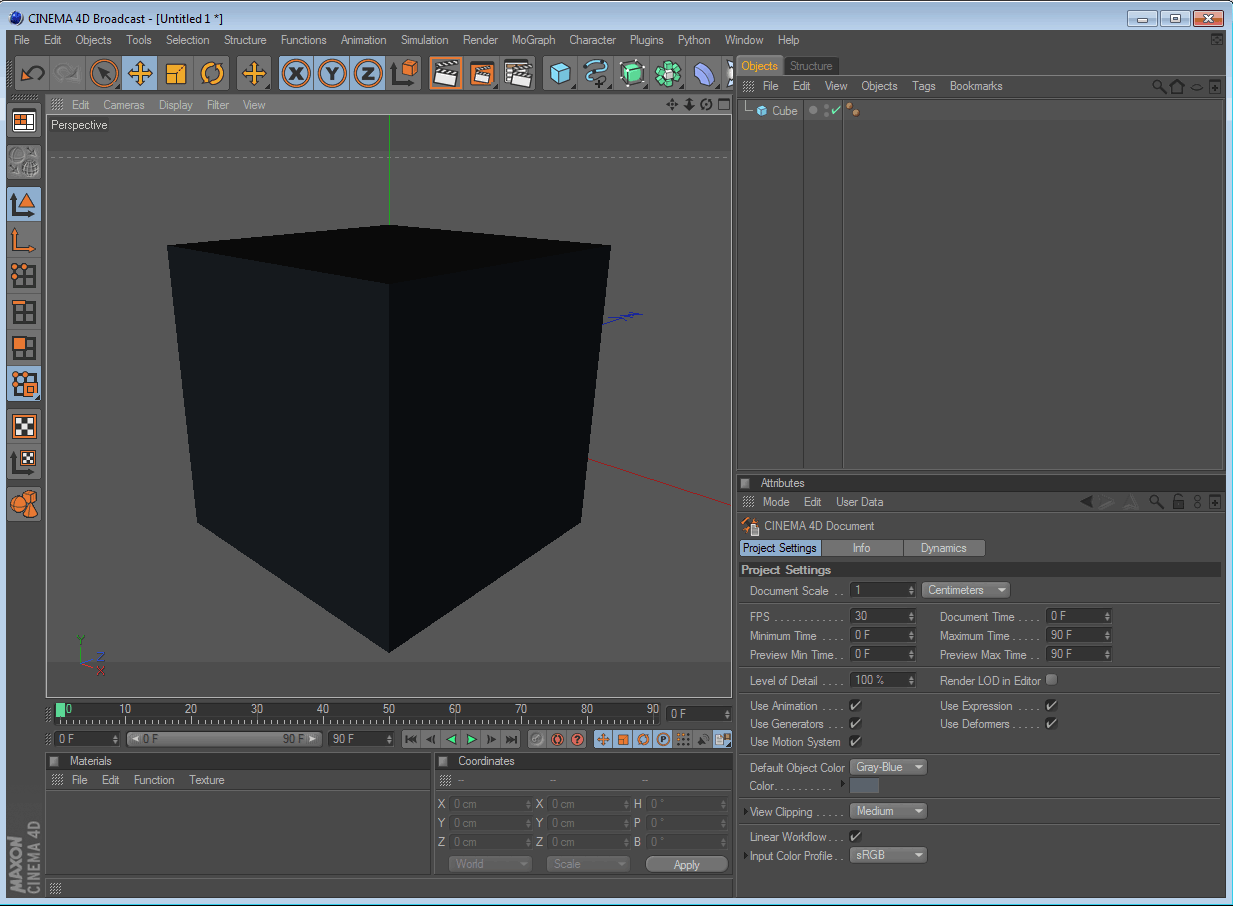This screenshot has height=906, width=1233.
Task: Click the primitives group icon in left sidebar
Action: pos(24,504)
